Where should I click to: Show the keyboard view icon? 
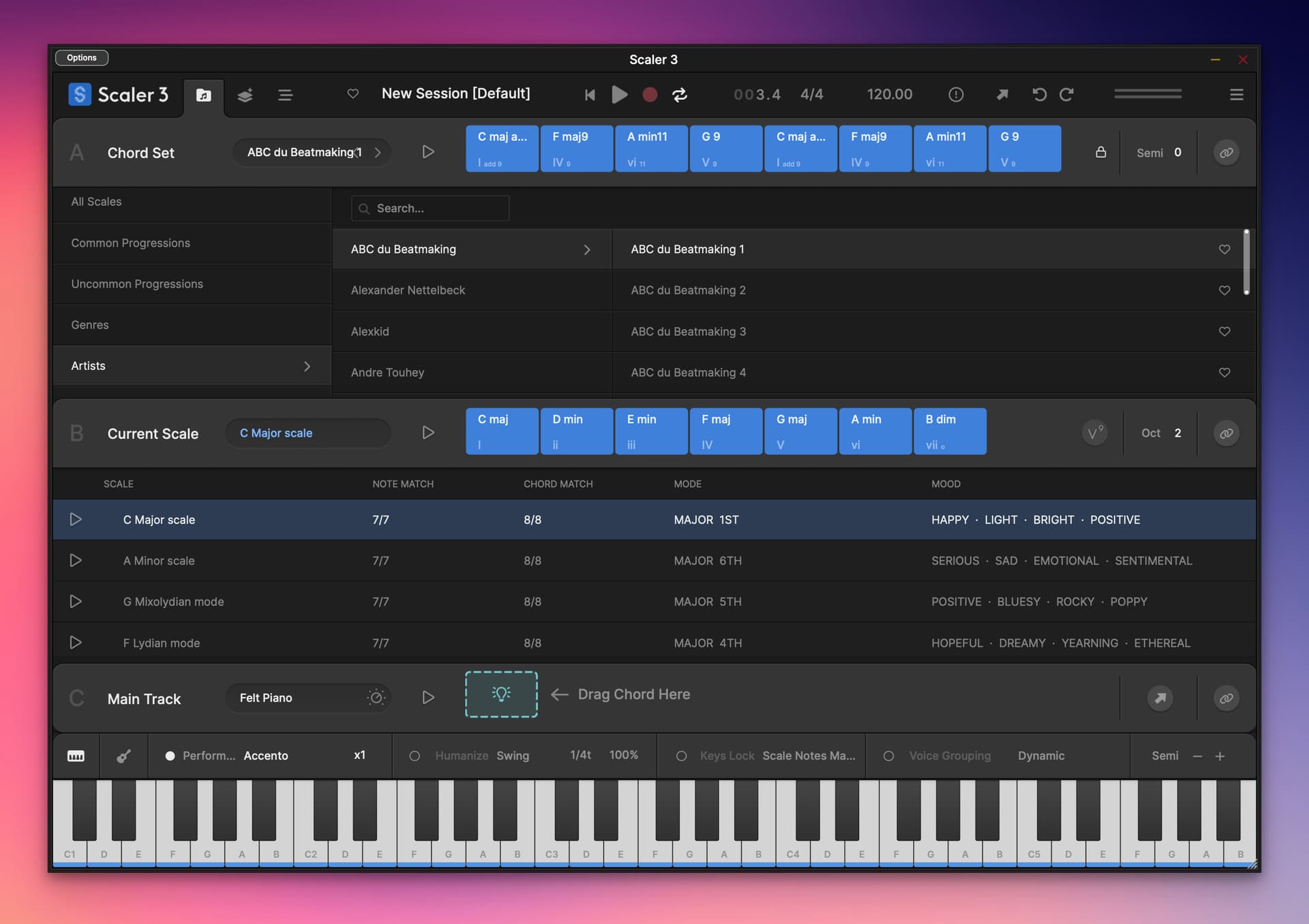76,756
